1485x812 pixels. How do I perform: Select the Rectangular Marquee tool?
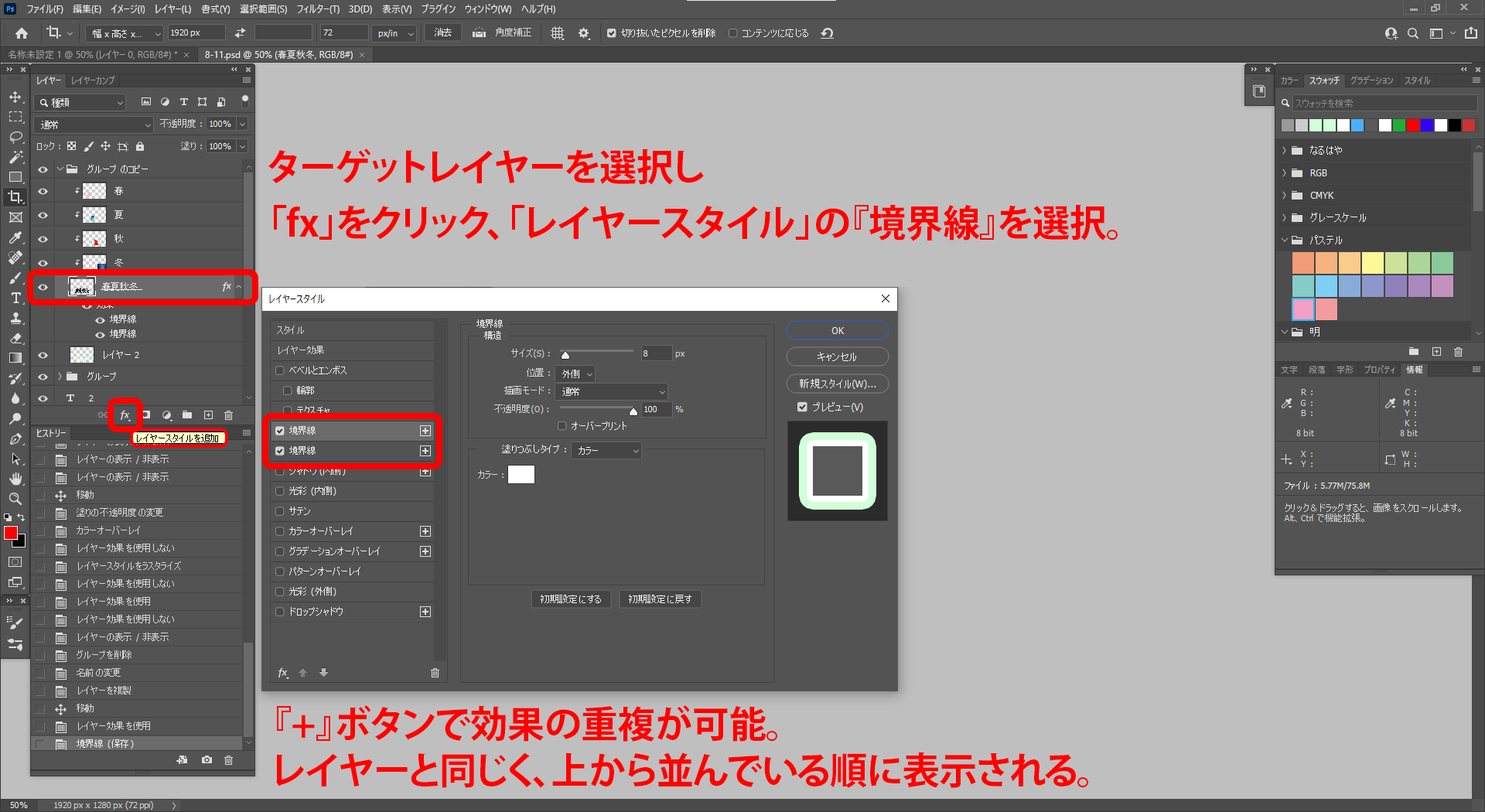pyautogui.click(x=15, y=117)
